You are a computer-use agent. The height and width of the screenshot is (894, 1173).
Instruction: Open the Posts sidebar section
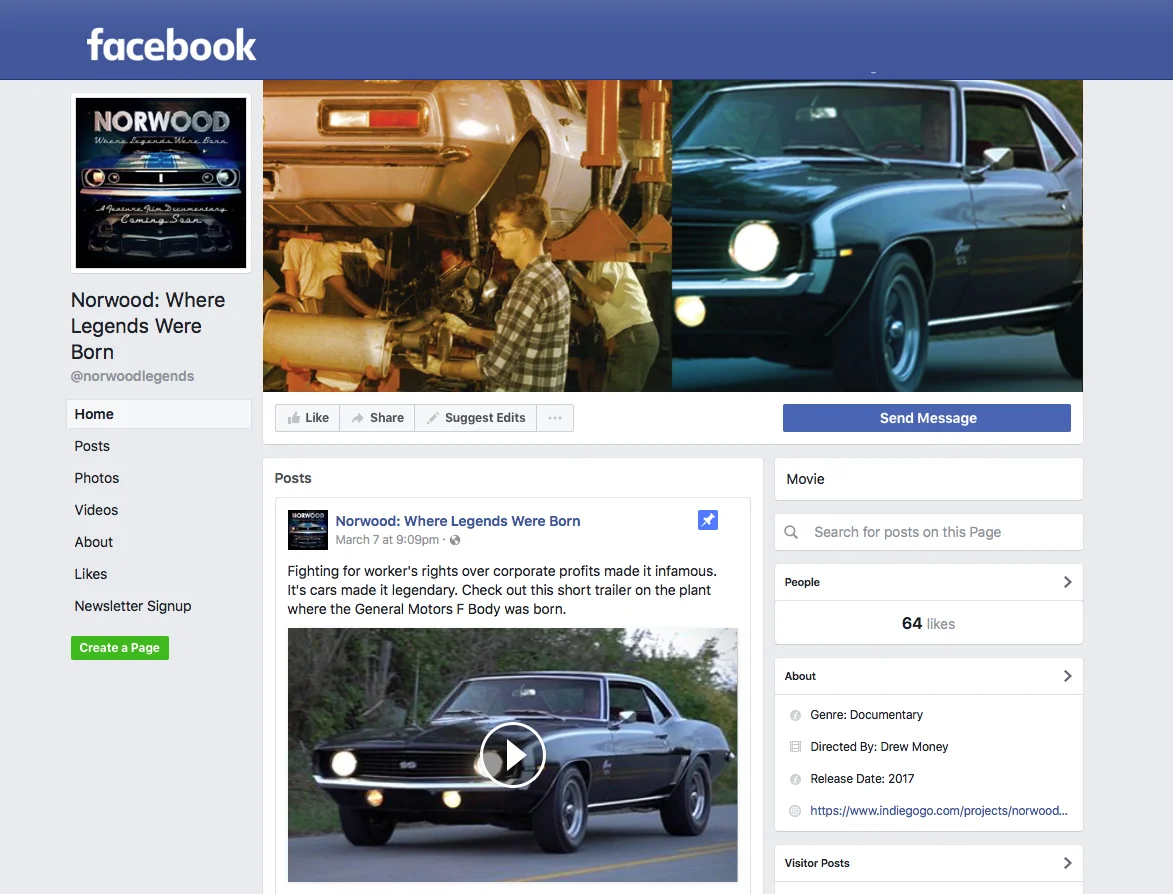click(x=92, y=446)
